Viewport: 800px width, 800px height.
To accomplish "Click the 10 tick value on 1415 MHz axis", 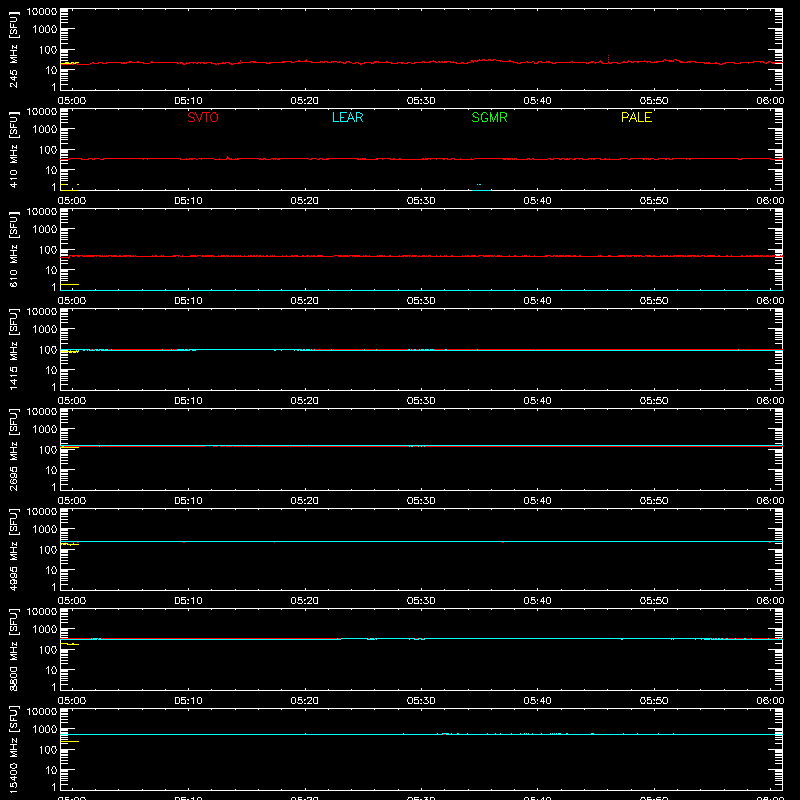I will tap(51, 370).
